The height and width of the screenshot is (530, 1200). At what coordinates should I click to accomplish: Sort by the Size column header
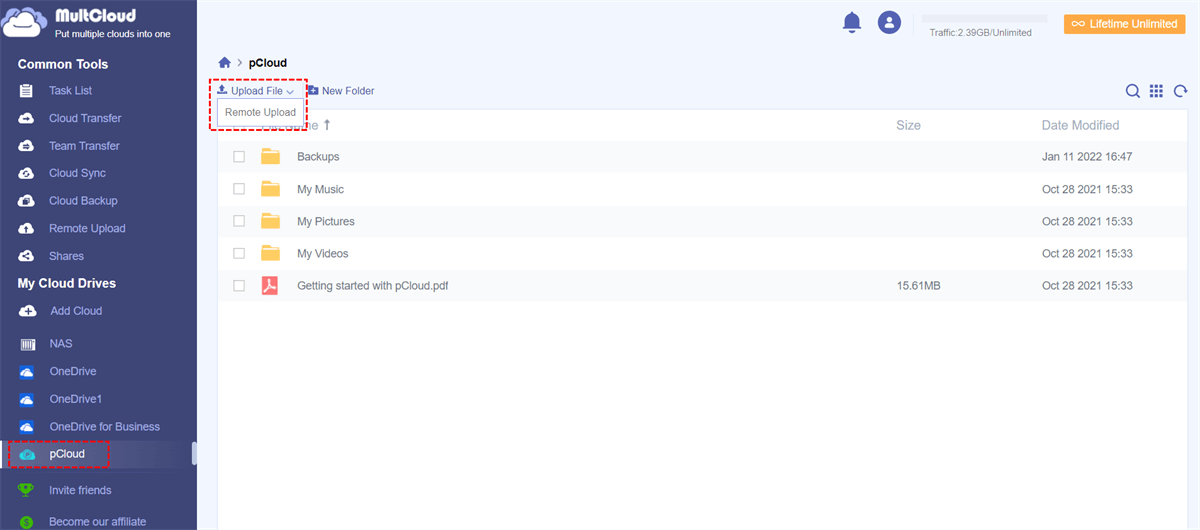(x=908, y=125)
